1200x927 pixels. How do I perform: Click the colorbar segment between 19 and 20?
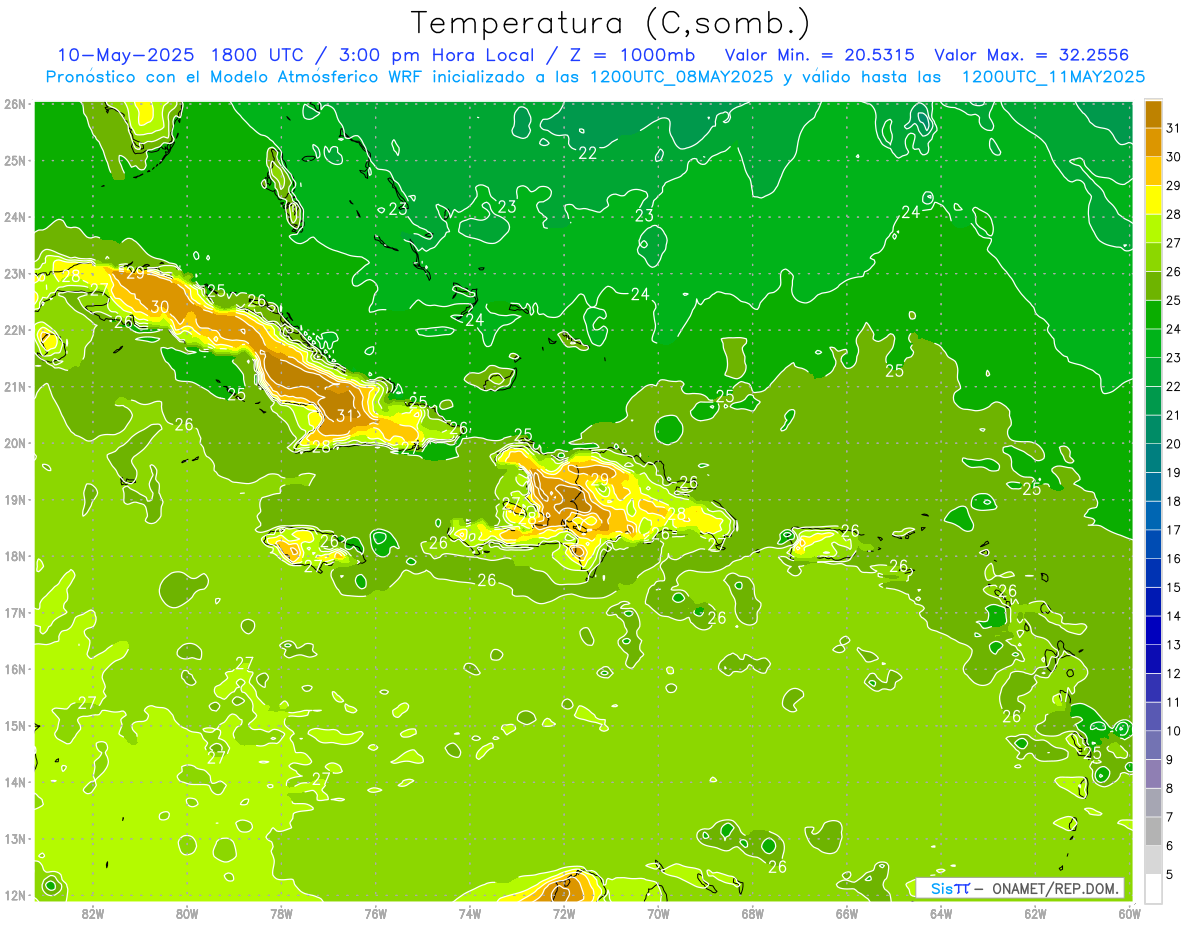tap(1153, 458)
